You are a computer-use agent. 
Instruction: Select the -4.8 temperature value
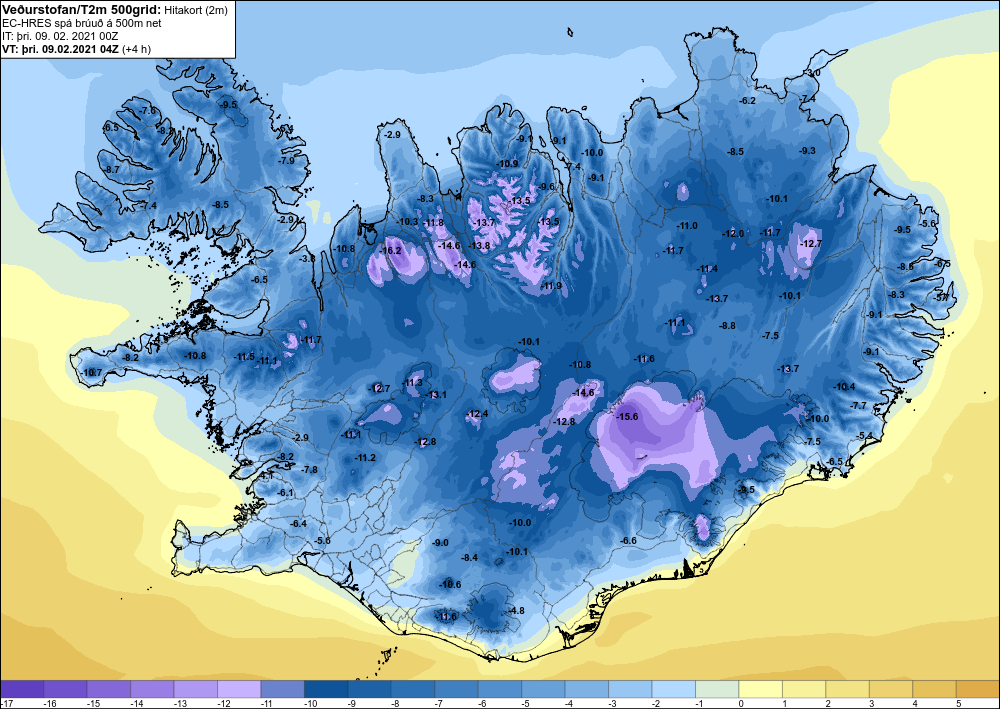pos(517,610)
